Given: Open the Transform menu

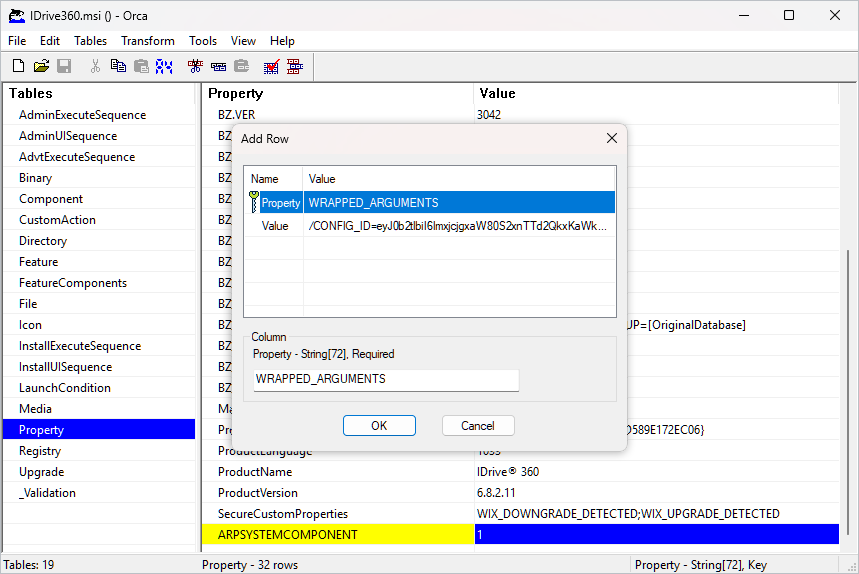Looking at the screenshot, I should tap(148, 41).
